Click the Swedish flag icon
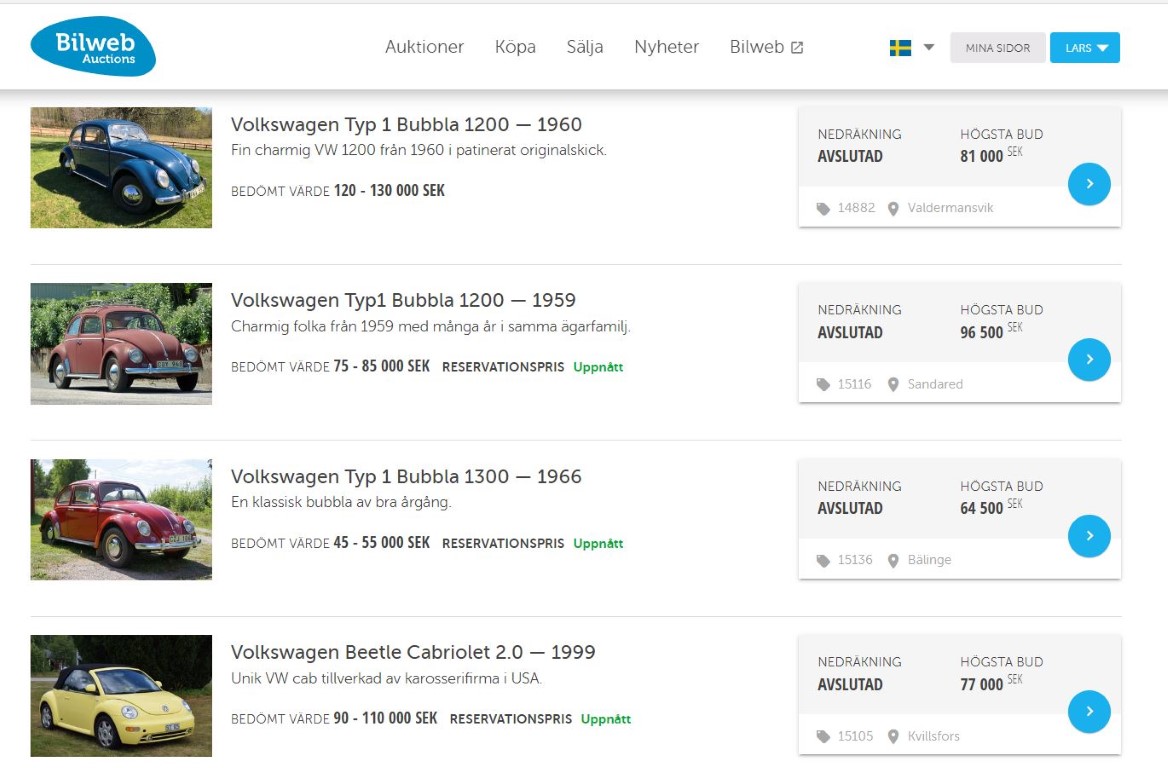The width and height of the screenshot is (1168, 768). click(x=900, y=48)
